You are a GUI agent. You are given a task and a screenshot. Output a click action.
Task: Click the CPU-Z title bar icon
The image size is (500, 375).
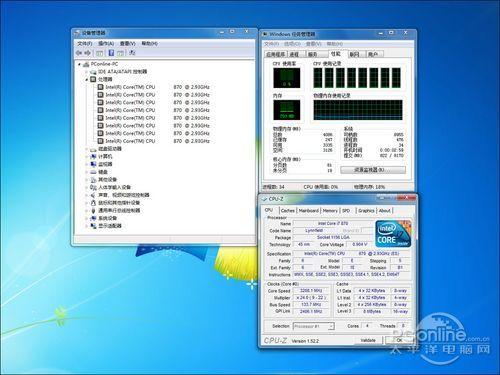click(265, 199)
